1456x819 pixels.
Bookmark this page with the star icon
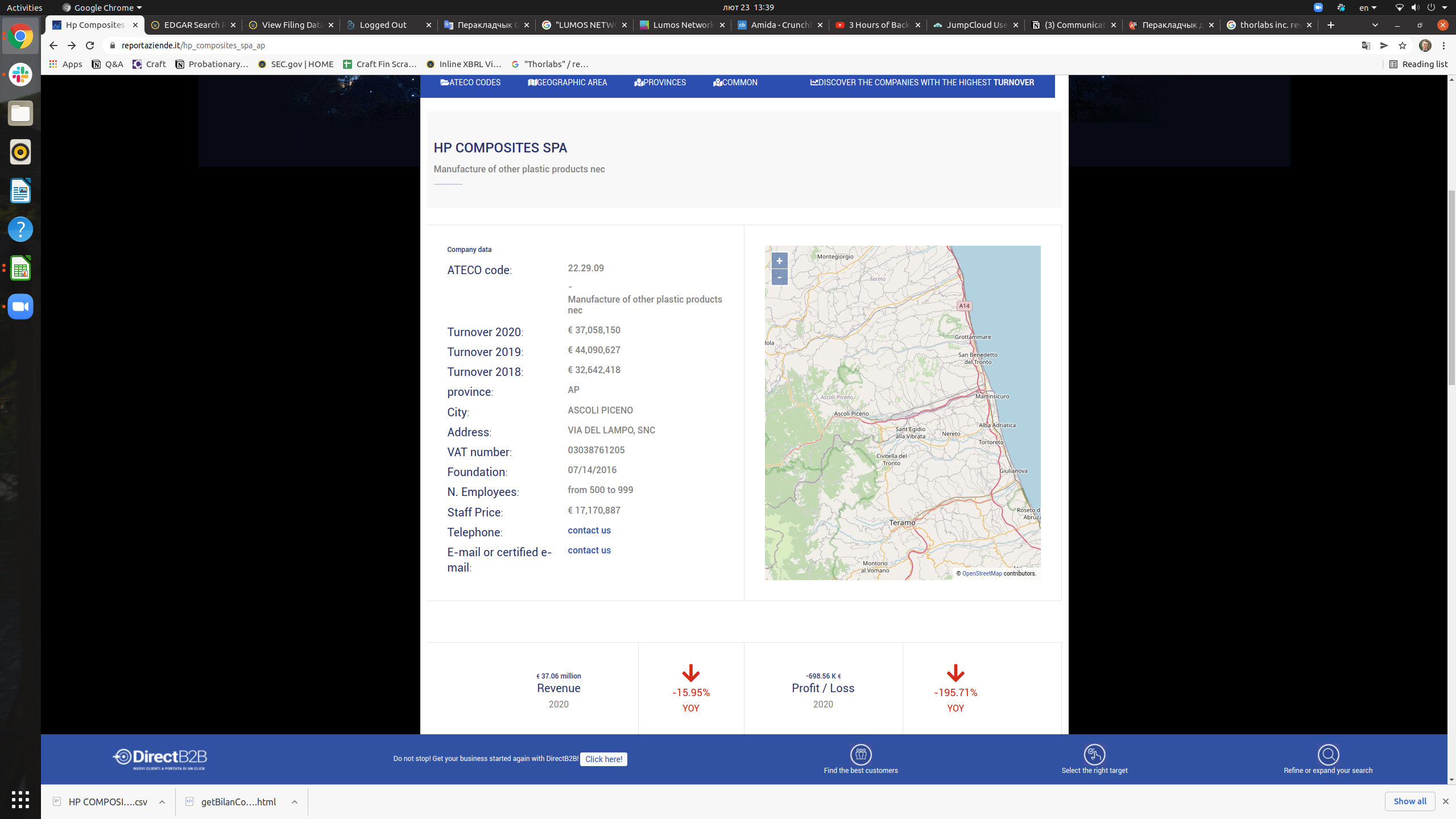click(1402, 45)
